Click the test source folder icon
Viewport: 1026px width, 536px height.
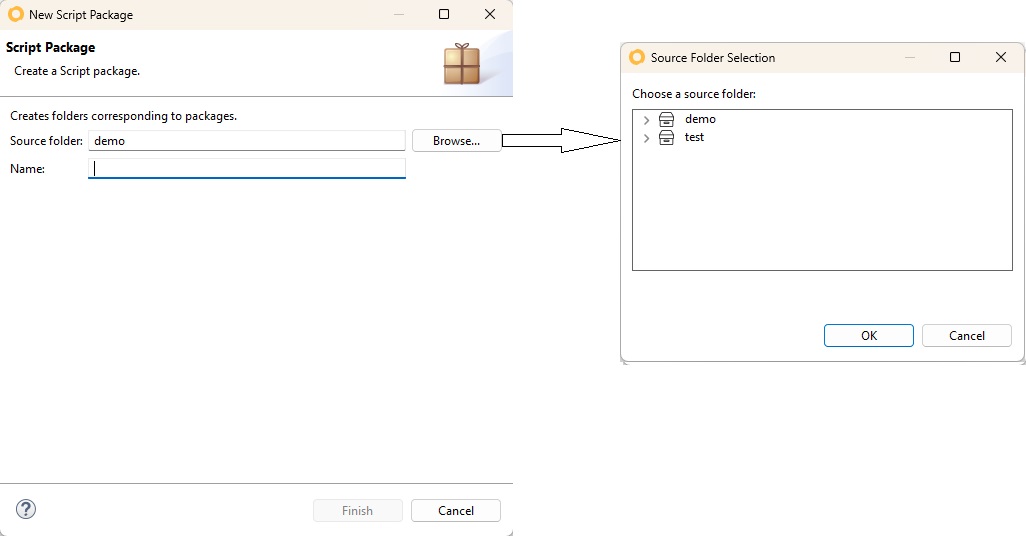(667, 137)
